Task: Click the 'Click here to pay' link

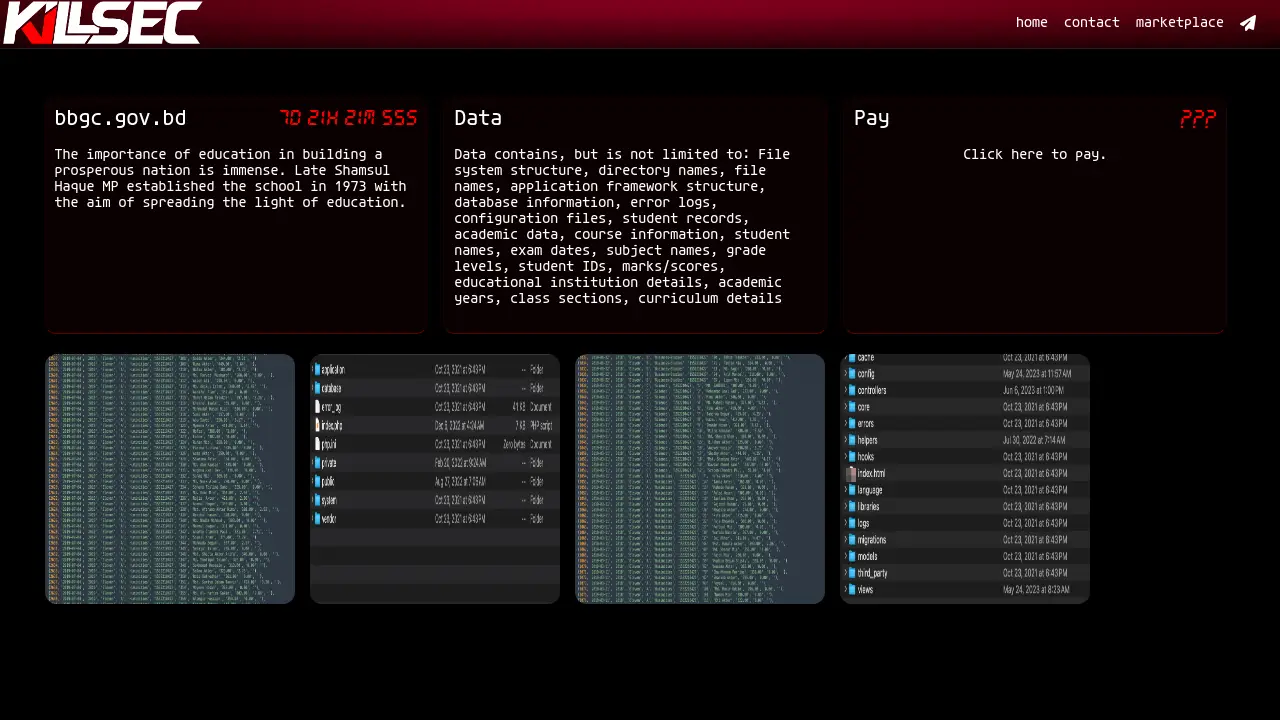Action: 1034,155
